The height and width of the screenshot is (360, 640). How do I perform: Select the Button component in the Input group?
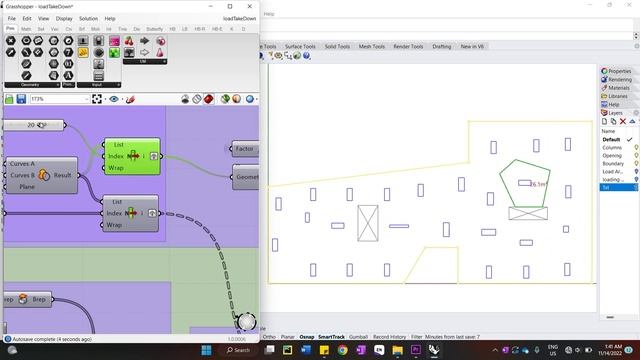(98, 52)
